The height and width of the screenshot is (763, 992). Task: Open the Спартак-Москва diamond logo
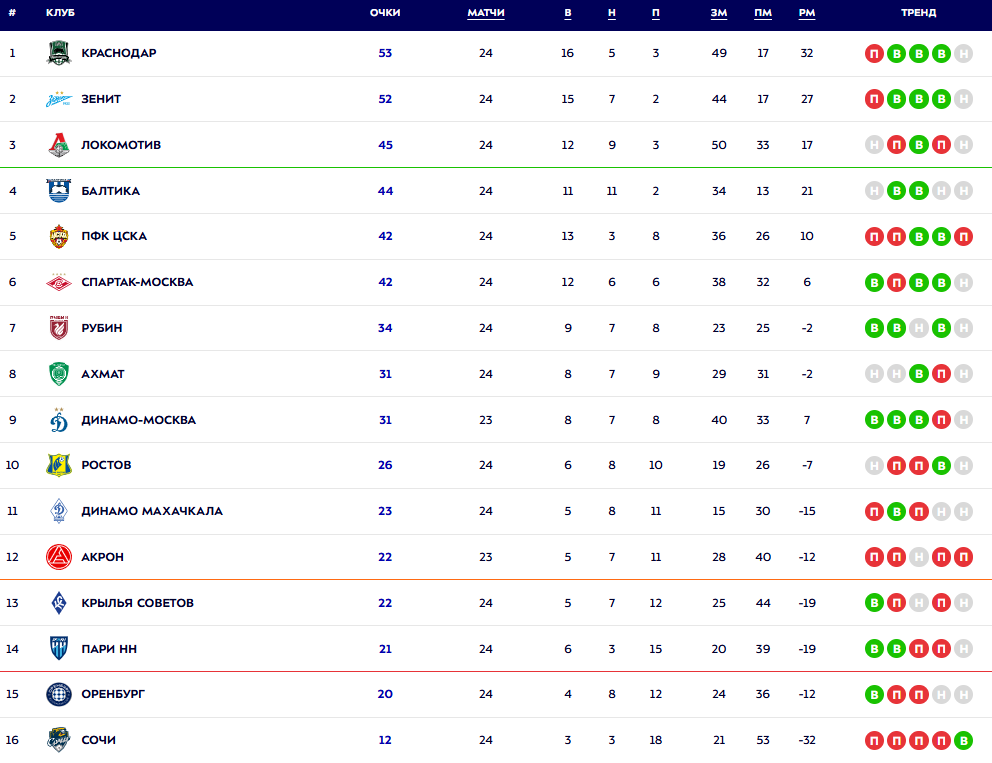pos(59,282)
